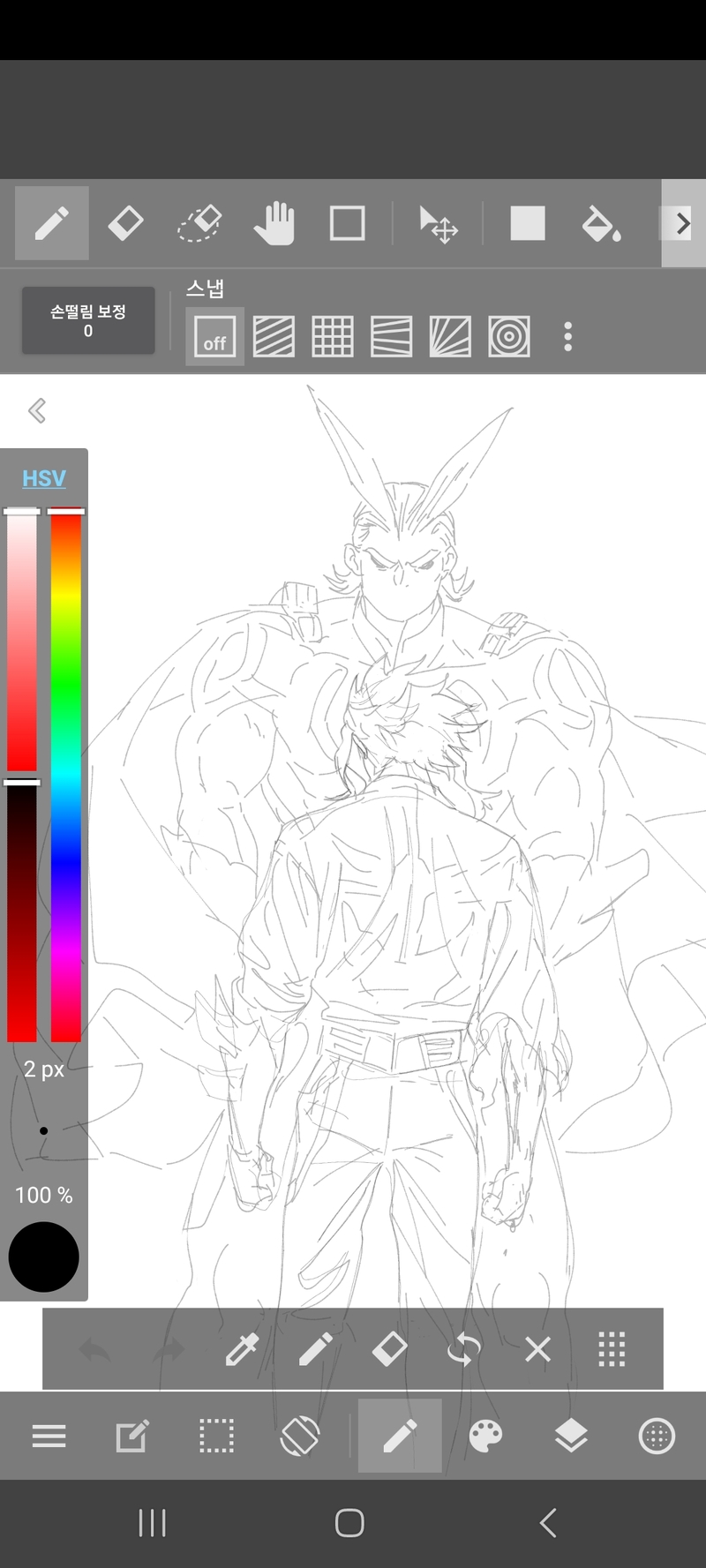Turn snap off with the off button

click(214, 336)
